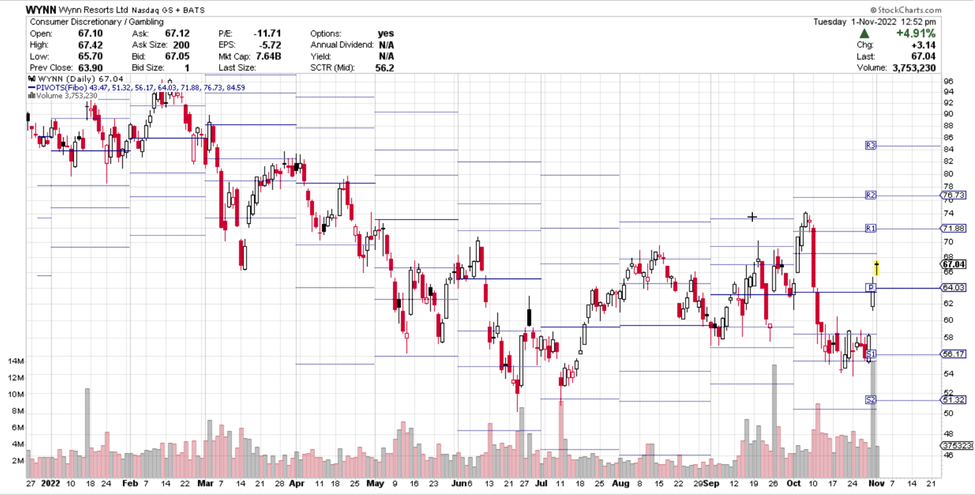Click the 64.03 pivot price tag
Image resolution: width=975 pixels, height=495 pixels.
pyautogui.click(x=954, y=287)
